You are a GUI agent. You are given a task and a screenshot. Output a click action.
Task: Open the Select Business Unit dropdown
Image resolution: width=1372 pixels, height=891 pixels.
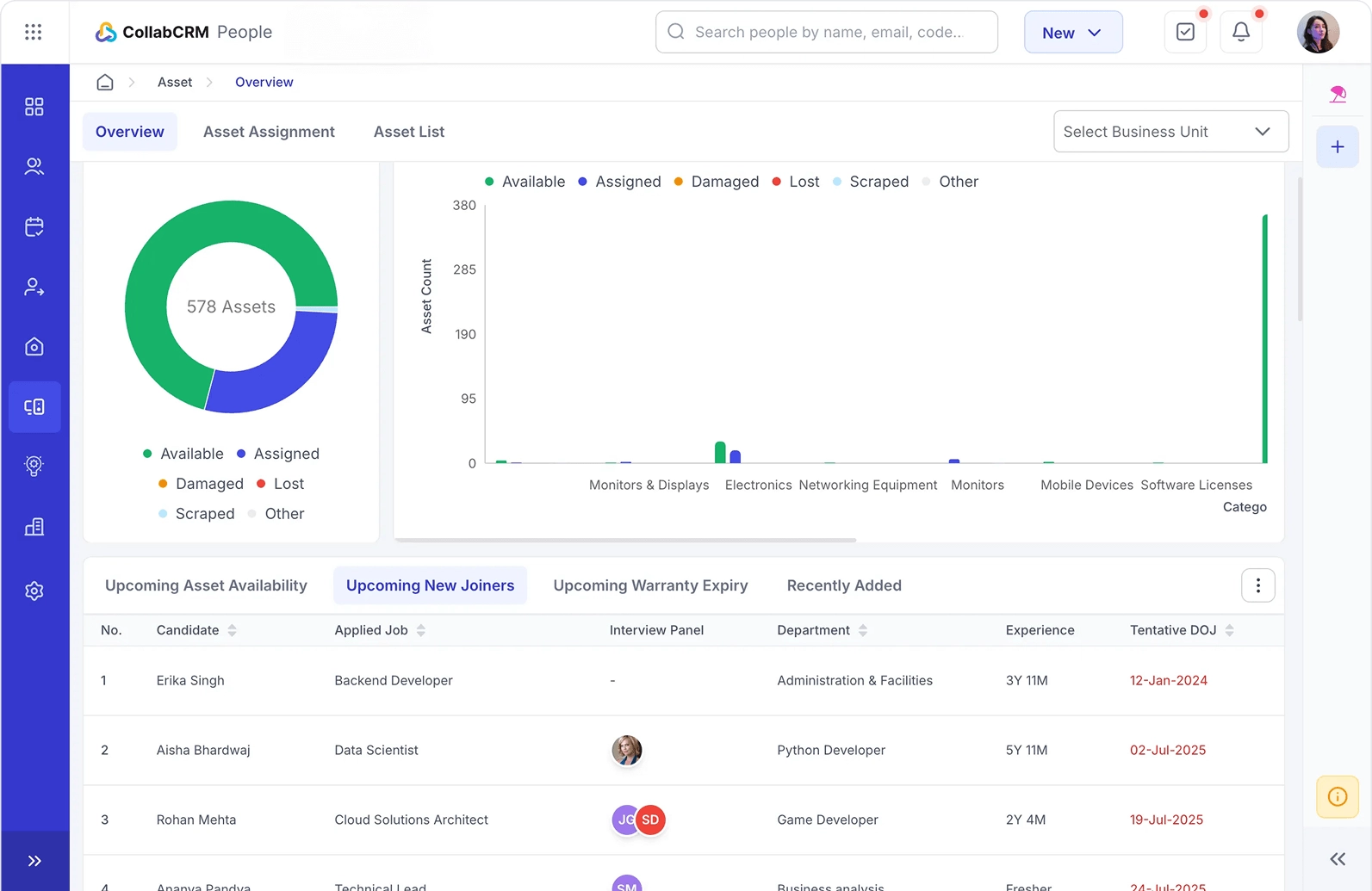(1170, 132)
